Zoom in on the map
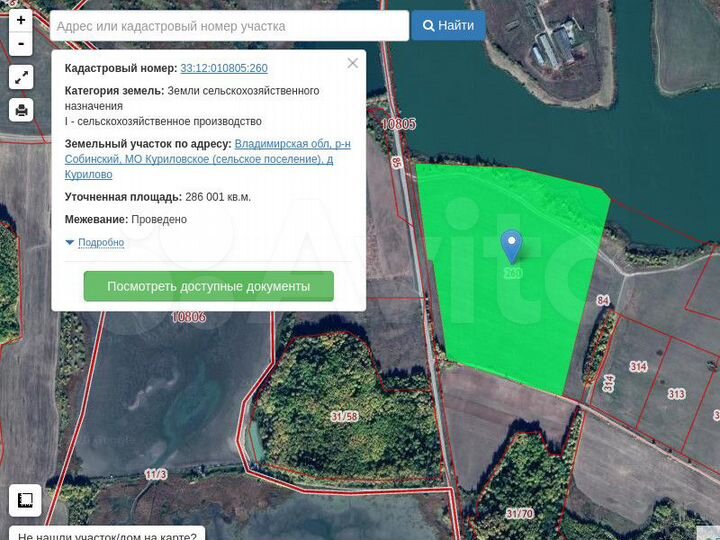Image resolution: width=720 pixels, height=540 pixels. [21, 20]
